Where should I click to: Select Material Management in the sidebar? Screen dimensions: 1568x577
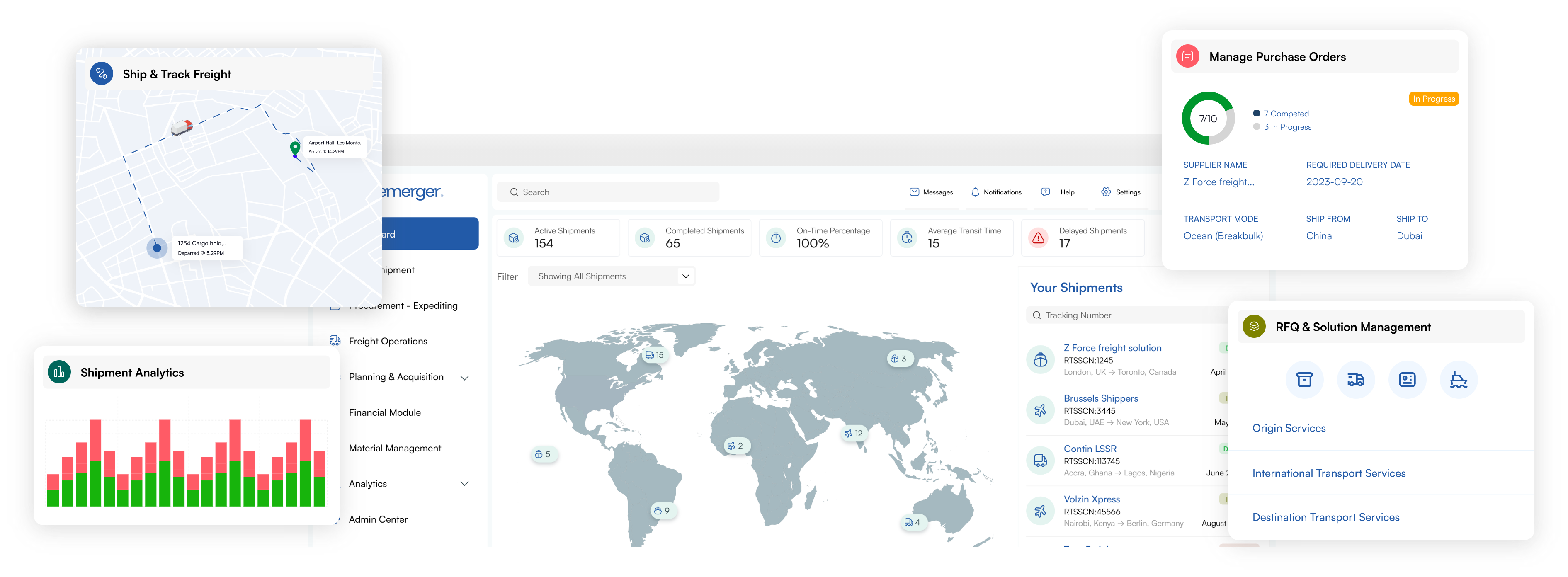394,448
